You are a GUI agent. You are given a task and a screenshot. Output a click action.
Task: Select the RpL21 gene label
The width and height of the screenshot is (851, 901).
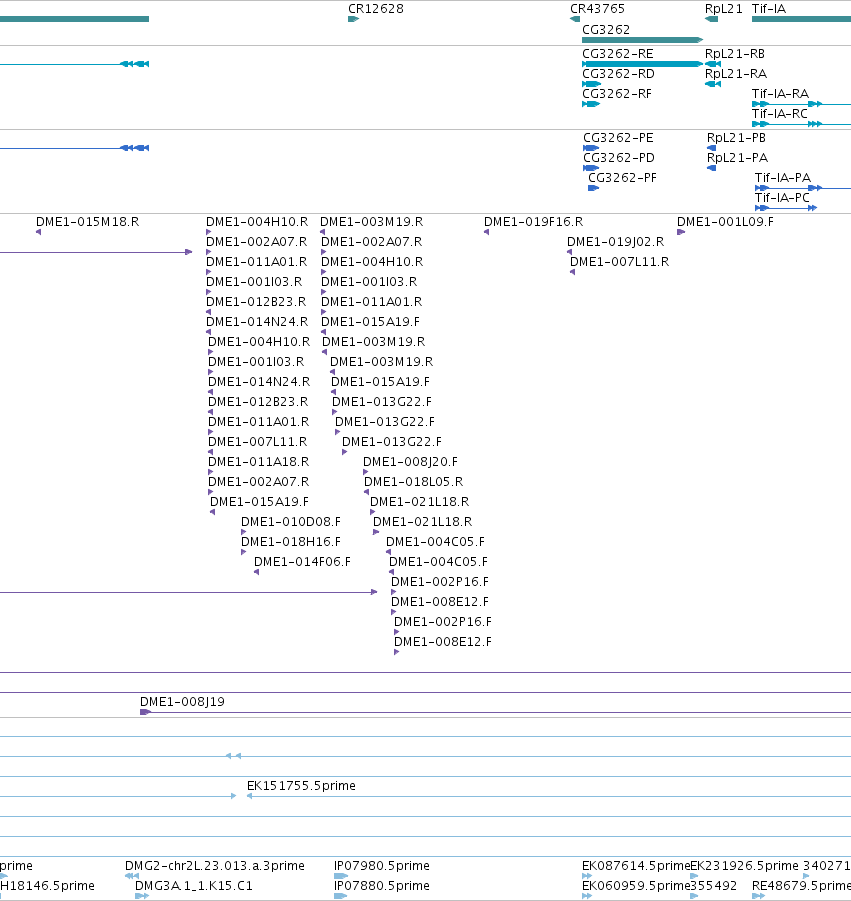tap(723, 9)
